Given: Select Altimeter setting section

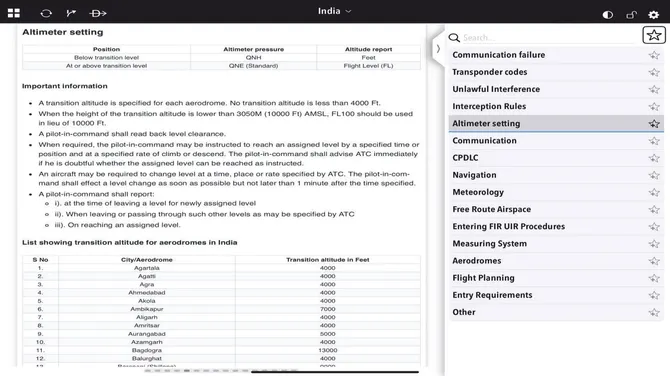Looking at the screenshot, I should (x=556, y=123).
